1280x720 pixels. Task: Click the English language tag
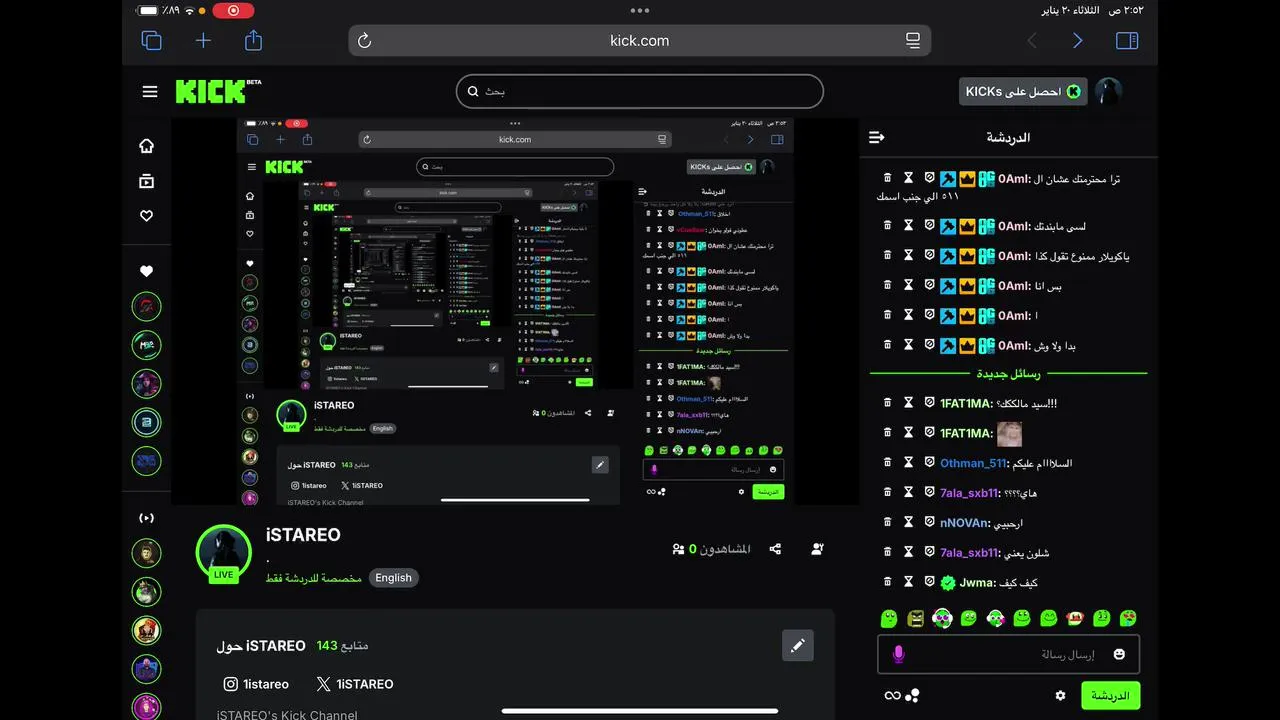(x=393, y=578)
